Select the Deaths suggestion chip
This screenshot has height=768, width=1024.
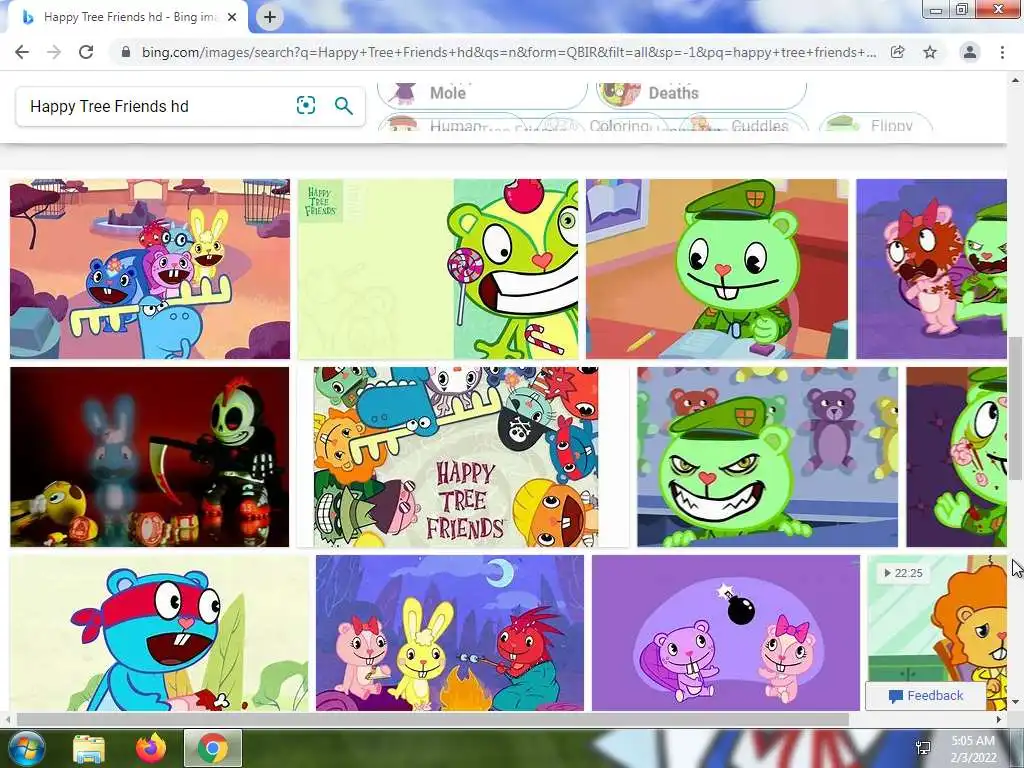(701, 94)
